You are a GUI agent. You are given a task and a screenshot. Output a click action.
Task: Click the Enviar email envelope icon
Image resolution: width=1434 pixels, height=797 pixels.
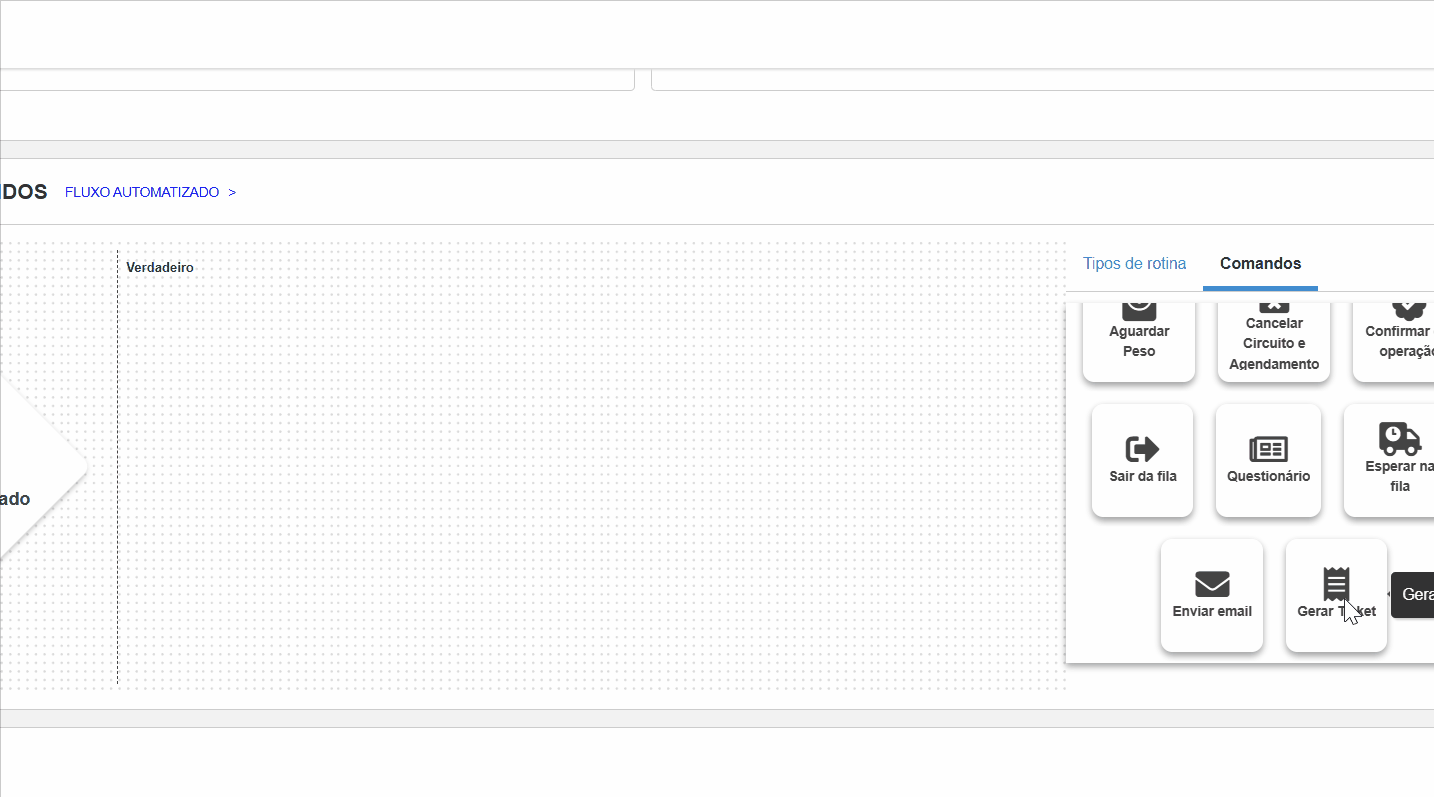click(x=1212, y=584)
